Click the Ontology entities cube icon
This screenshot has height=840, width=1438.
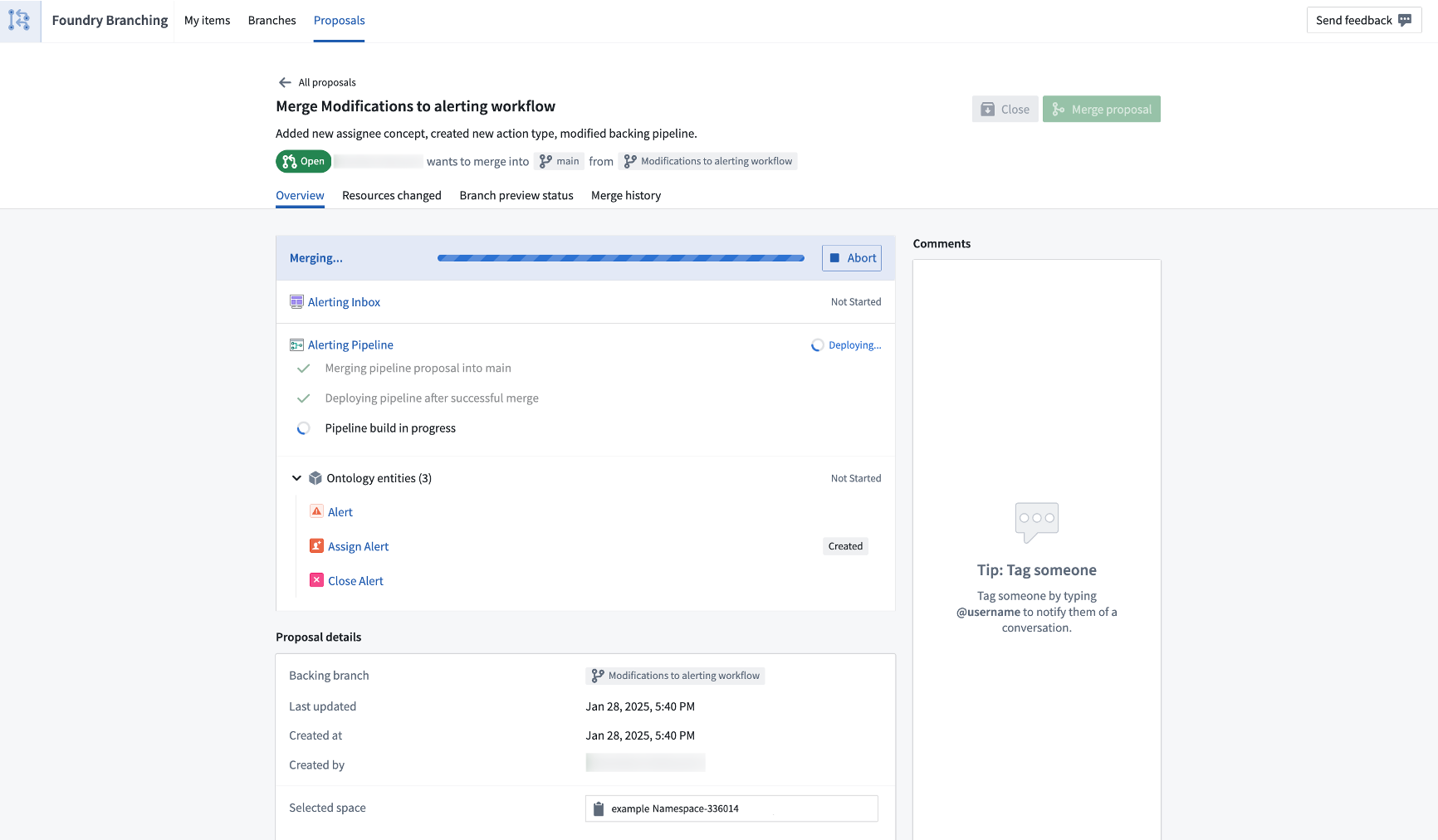coord(315,477)
